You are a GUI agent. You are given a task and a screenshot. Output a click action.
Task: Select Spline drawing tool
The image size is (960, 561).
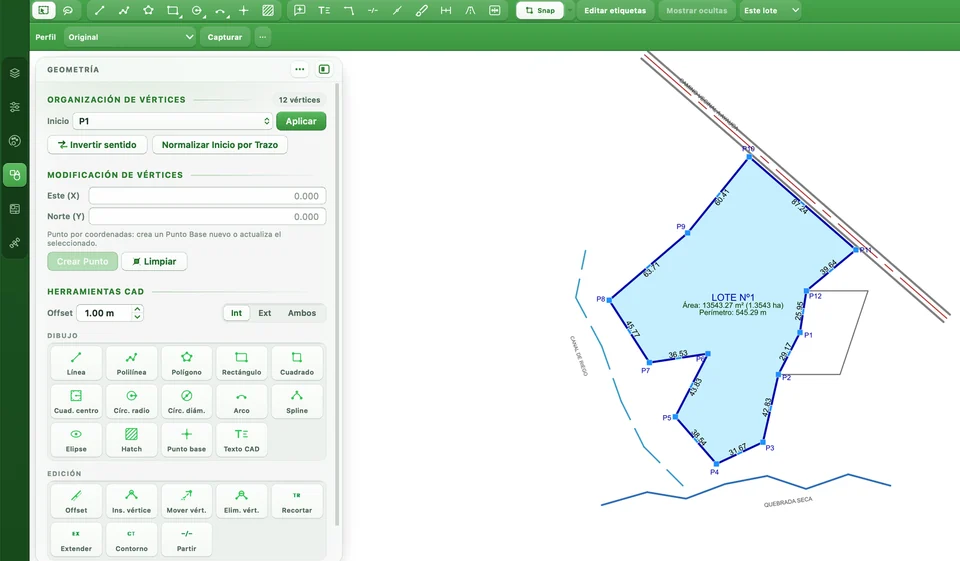pyautogui.click(x=297, y=402)
